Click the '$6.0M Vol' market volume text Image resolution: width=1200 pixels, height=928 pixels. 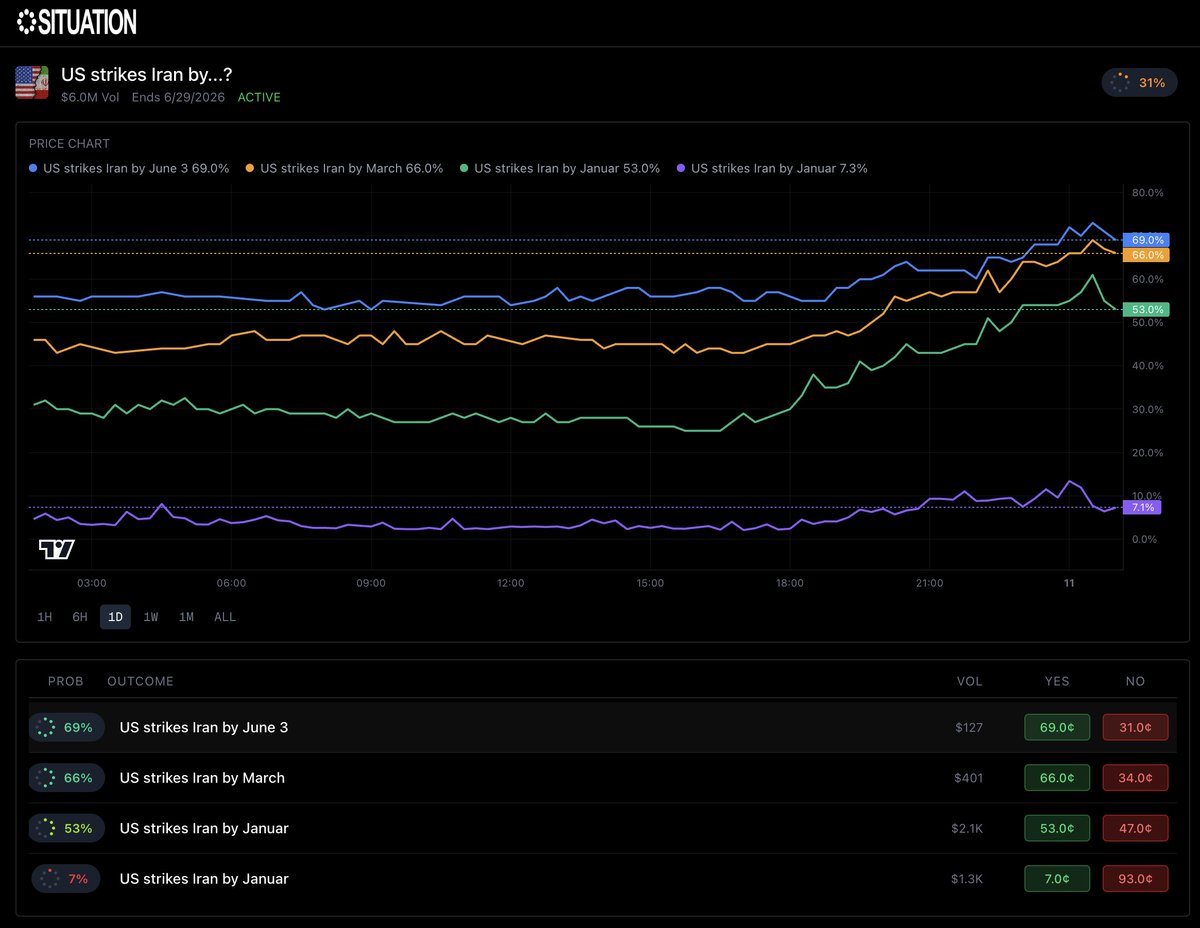92,97
